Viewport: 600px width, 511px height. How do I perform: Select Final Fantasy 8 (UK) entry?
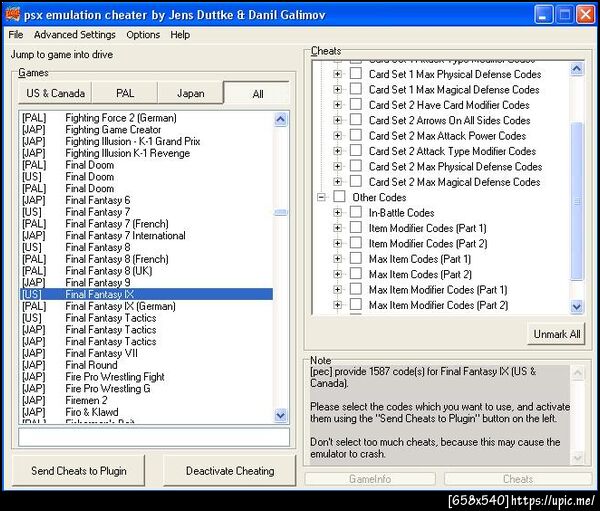pyautogui.click(x=147, y=271)
